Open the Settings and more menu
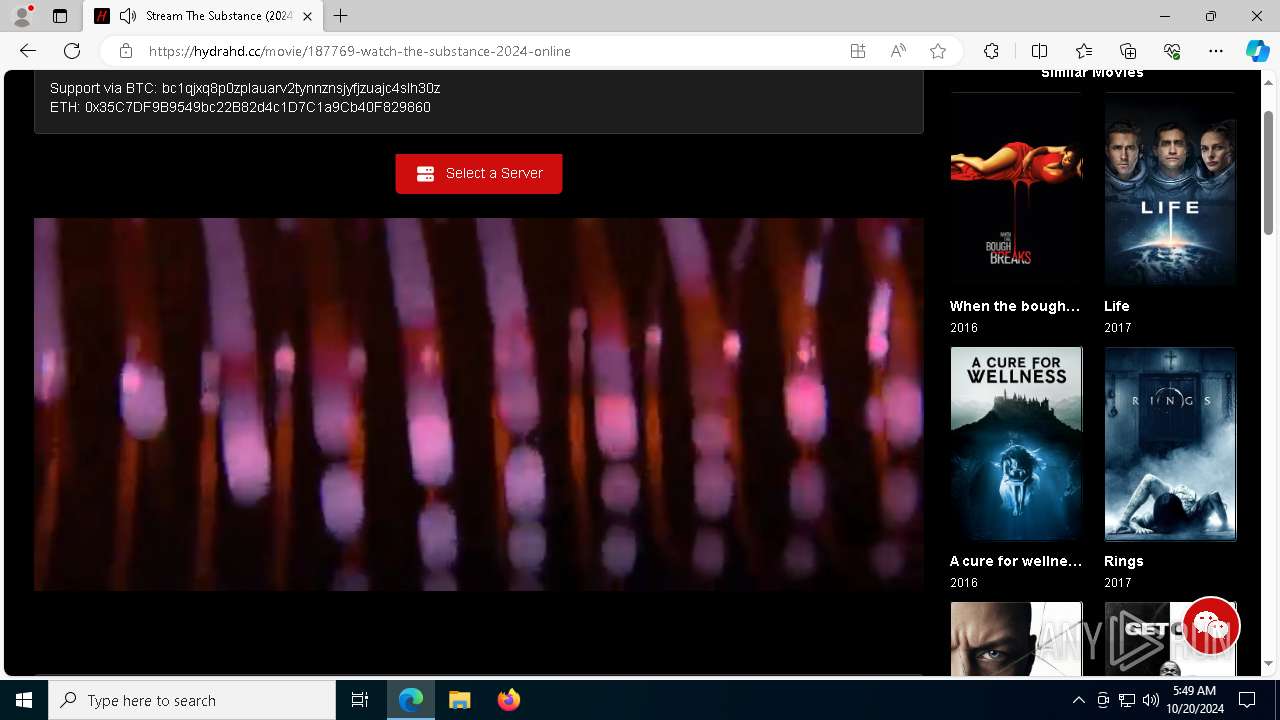The height and width of the screenshot is (720, 1280). [1216, 51]
